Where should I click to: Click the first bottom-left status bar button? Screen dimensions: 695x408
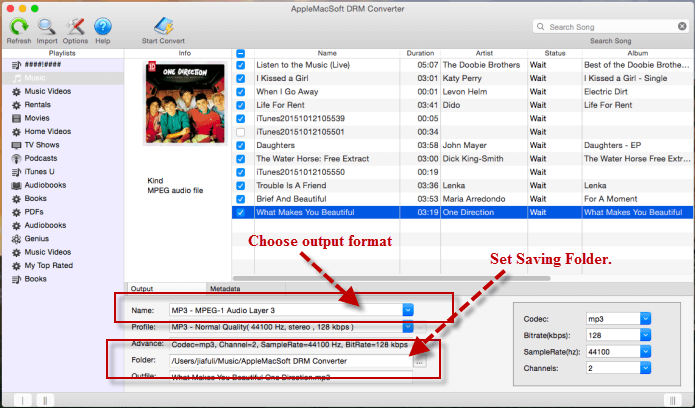tap(22, 400)
